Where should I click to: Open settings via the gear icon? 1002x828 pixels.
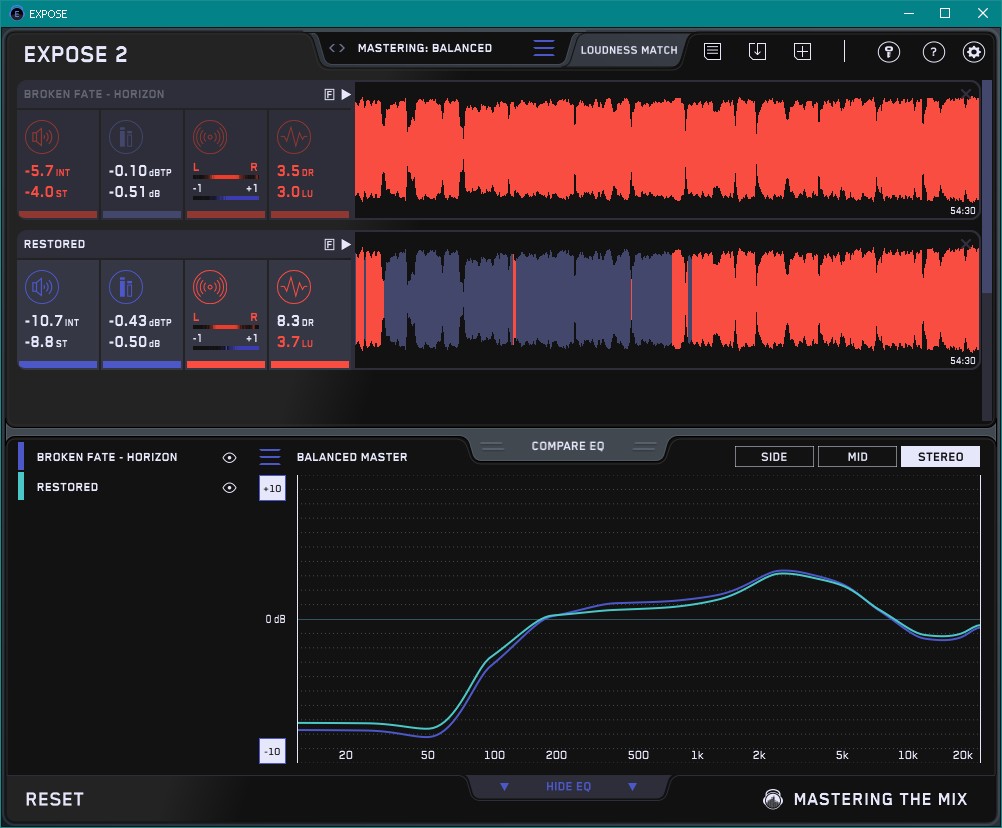tap(973, 52)
